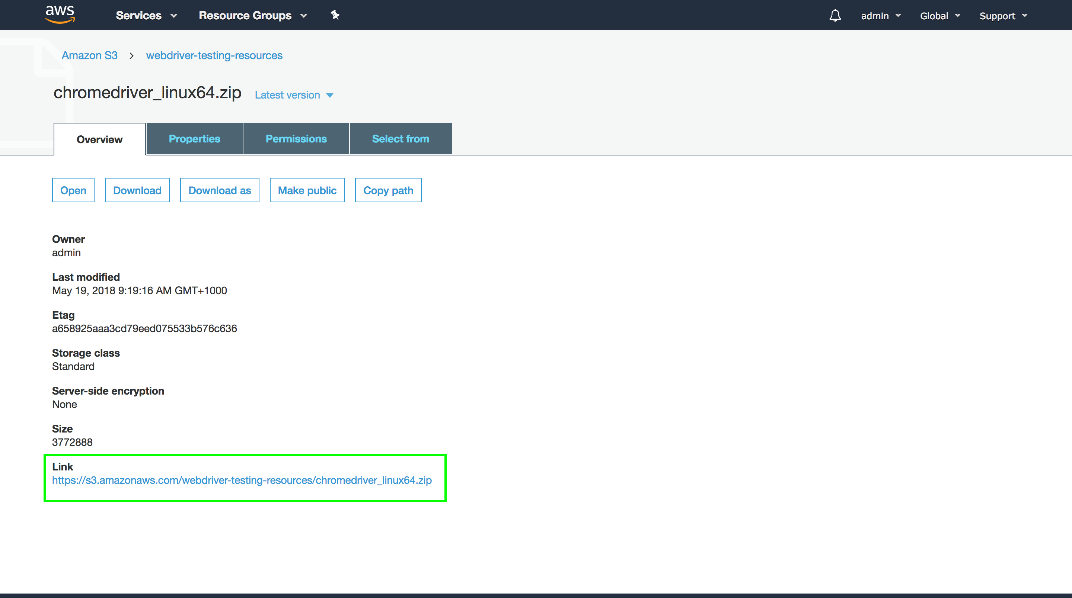Expand the admin account menu
Screen dimensions: 1072x598
tap(880, 16)
